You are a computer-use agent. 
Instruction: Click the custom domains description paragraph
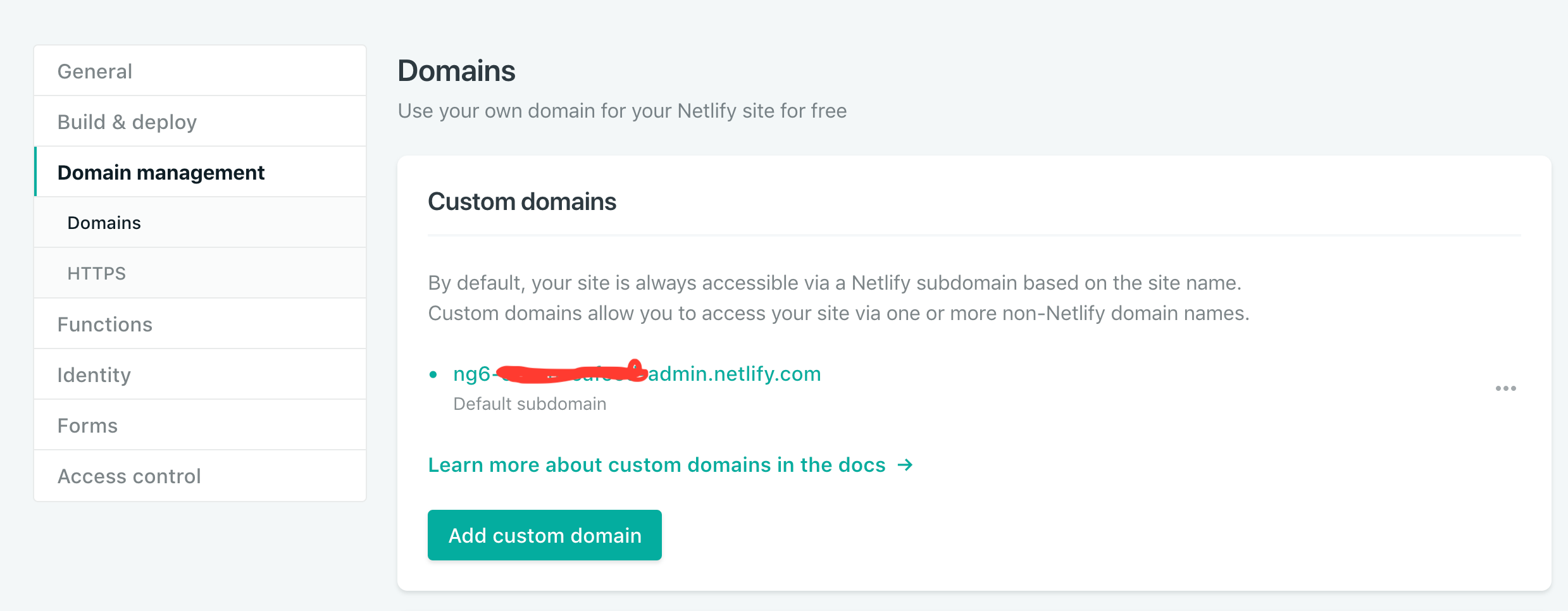point(839,298)
